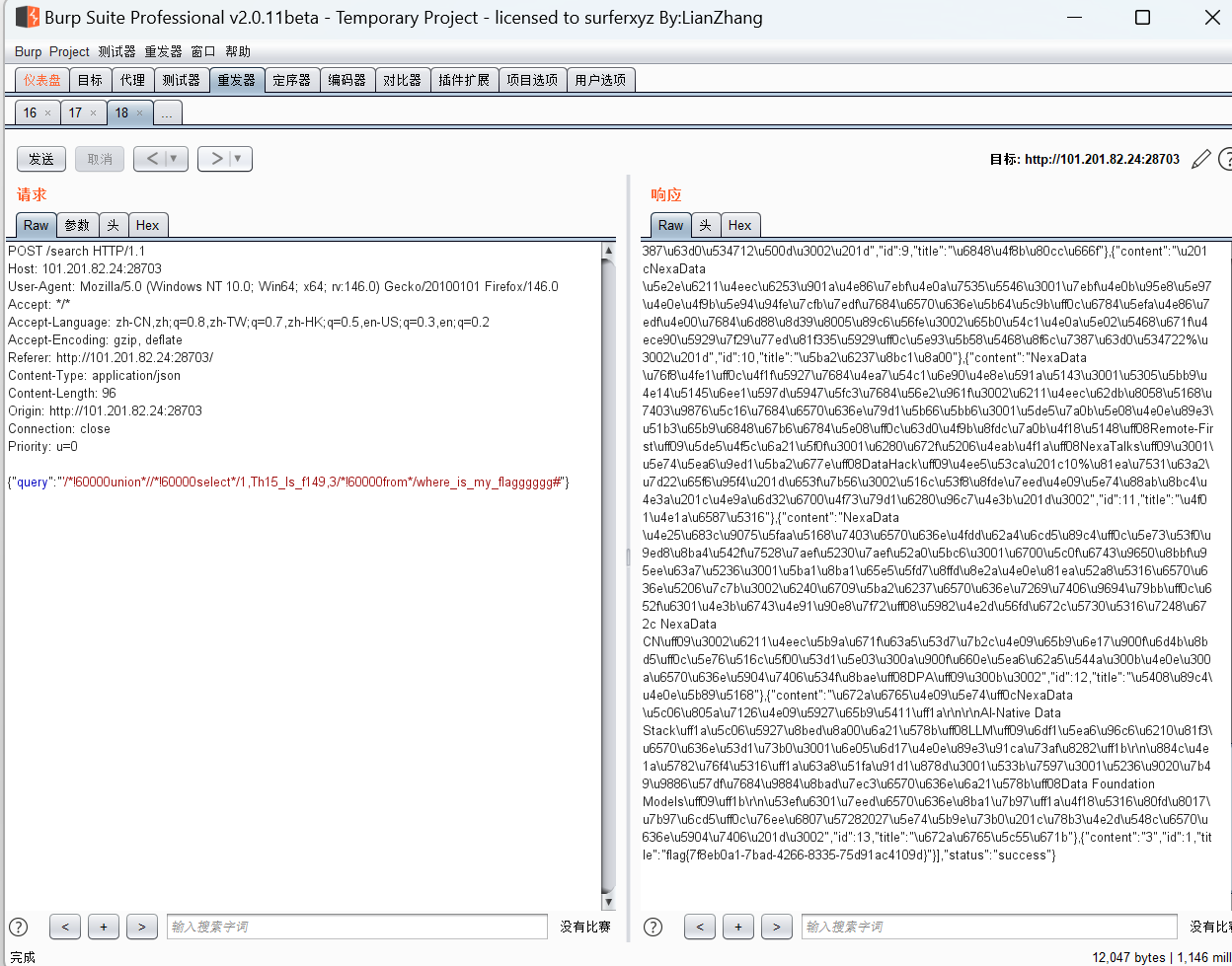Switch to the 对比器 tab

click(x=402, y=80)
